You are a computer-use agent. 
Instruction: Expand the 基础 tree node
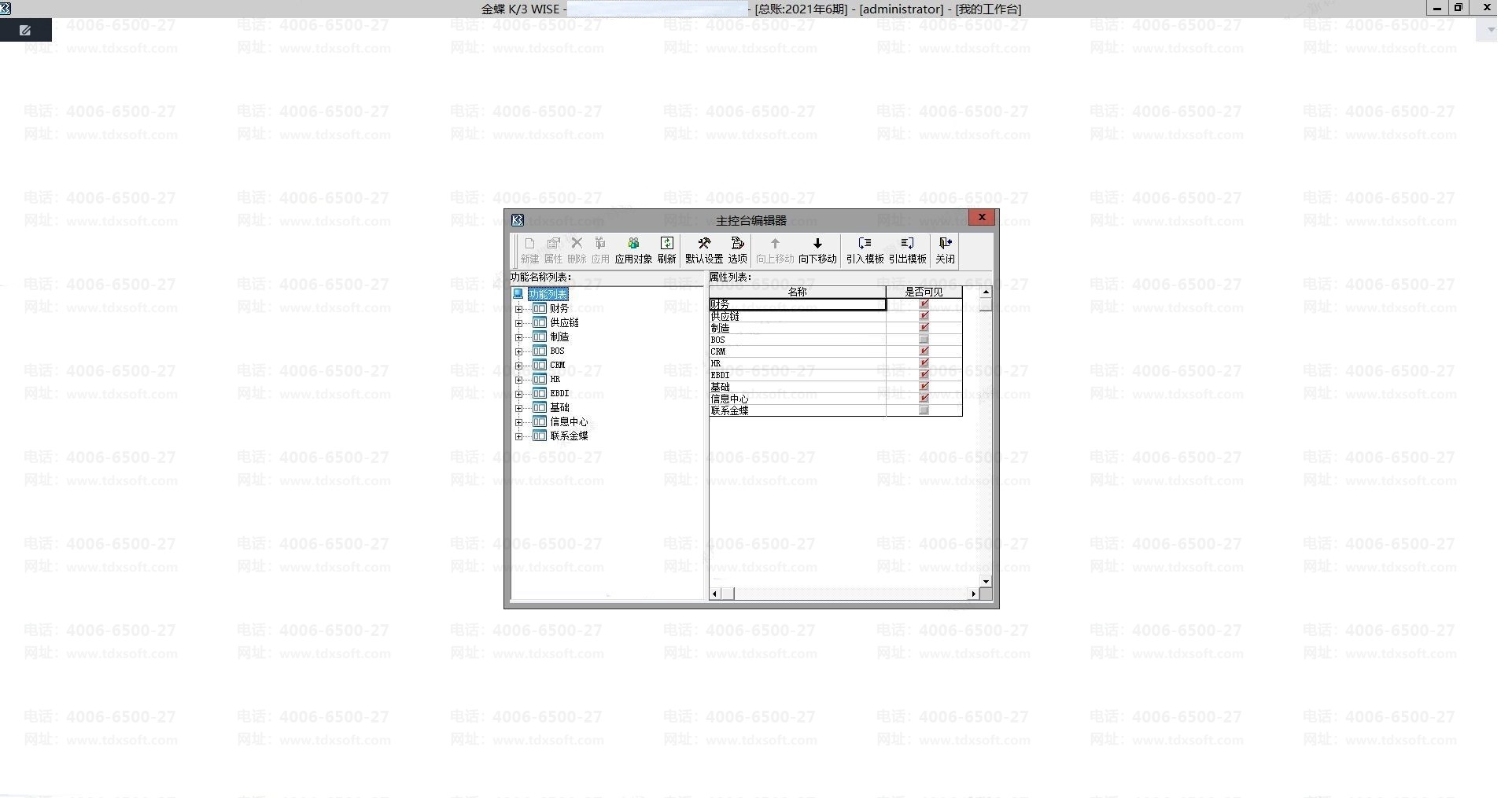point(518,408)
